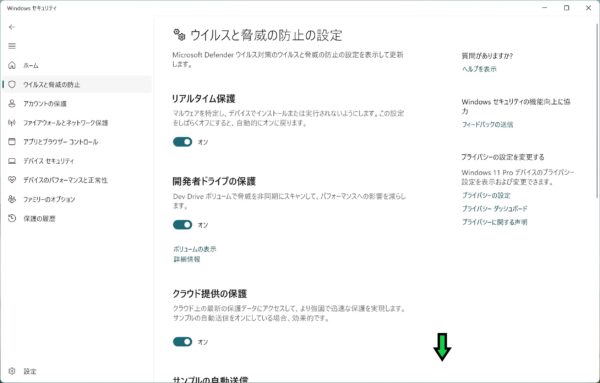Click the family options people icon
Screen dimensions: 600x383
coord(12,199)
